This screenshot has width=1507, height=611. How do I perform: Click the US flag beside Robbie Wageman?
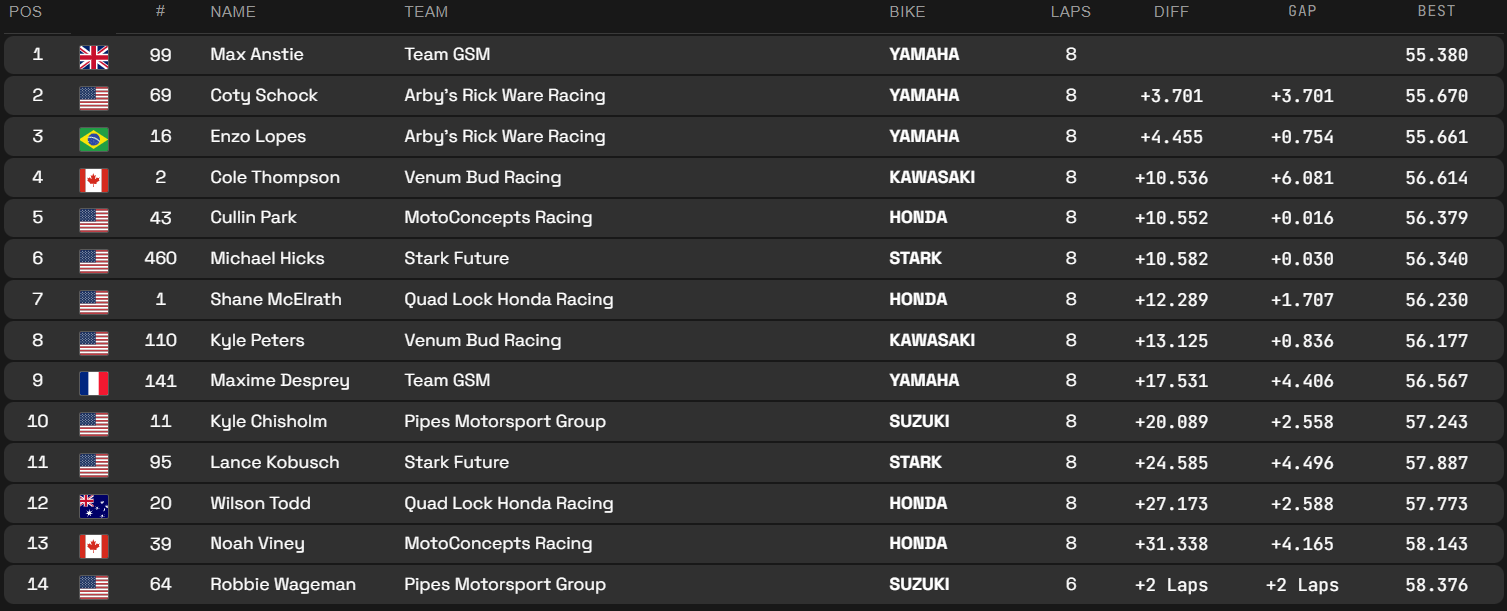[x=94, y=587]
